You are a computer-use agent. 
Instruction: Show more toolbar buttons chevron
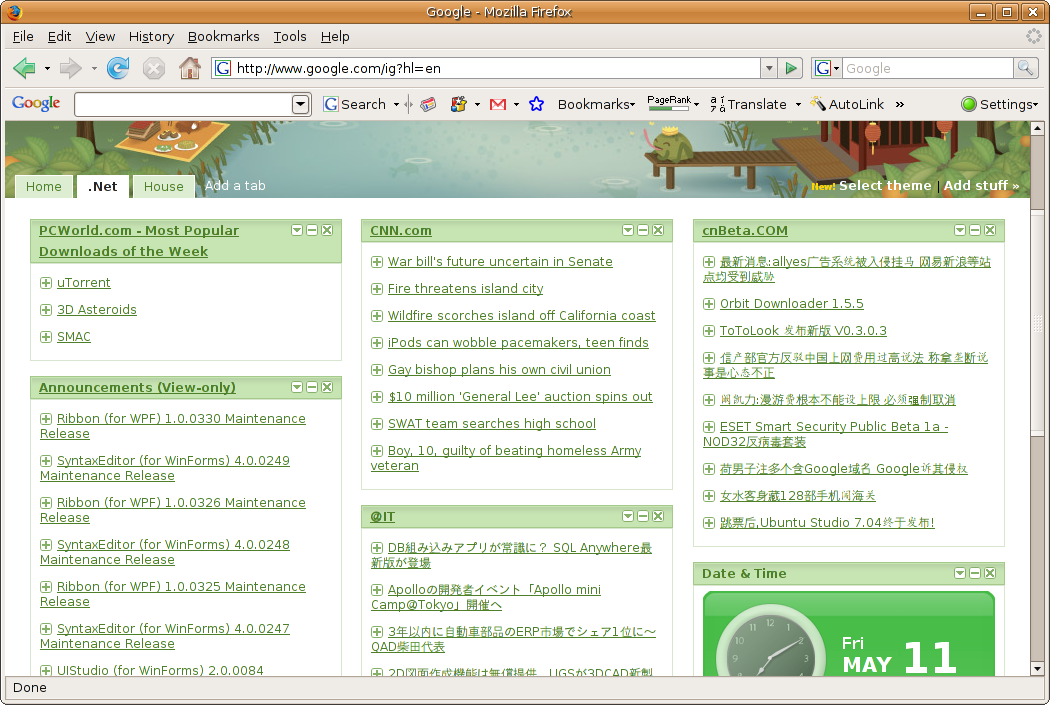tap(900, 104)
